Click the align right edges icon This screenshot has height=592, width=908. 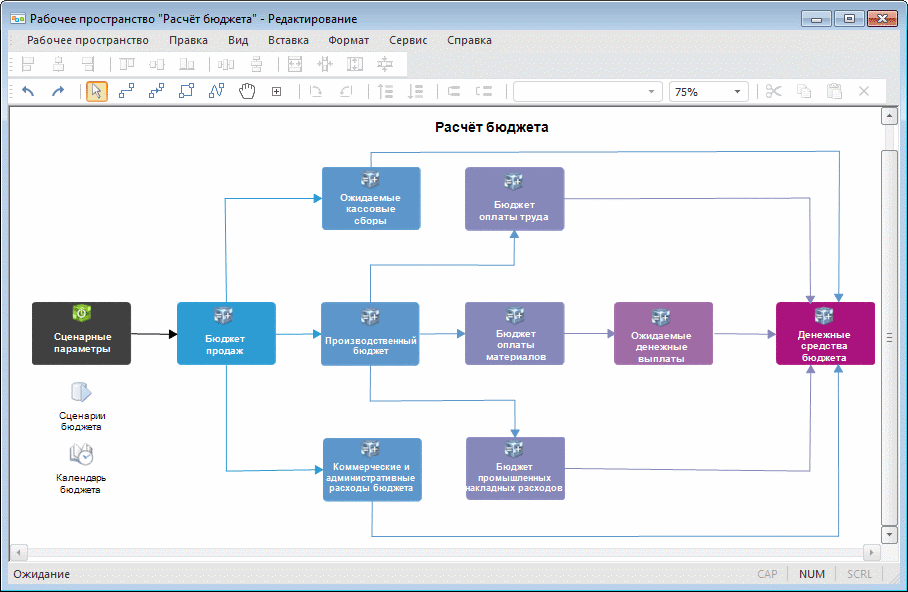point(88,64)
